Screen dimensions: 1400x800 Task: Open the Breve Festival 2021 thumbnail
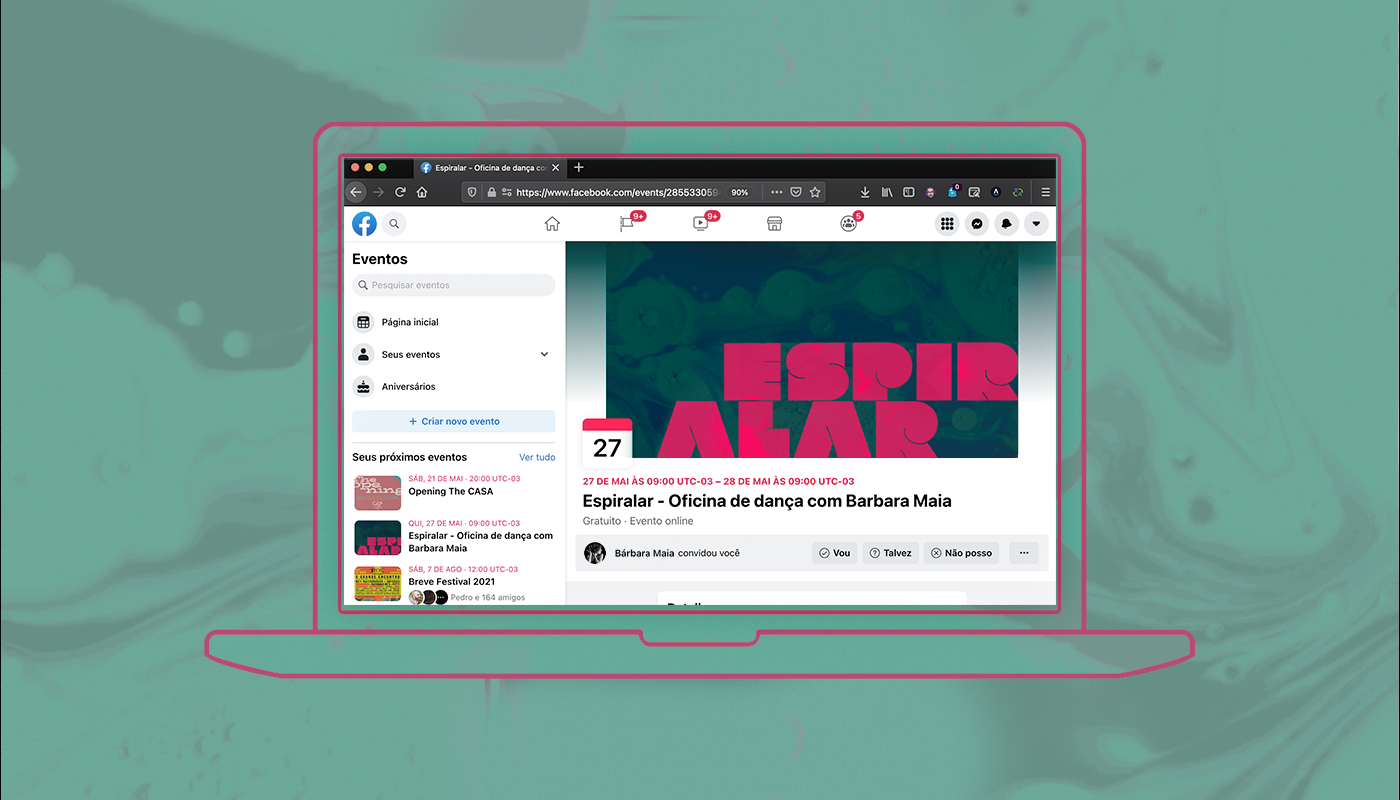coord(378,583)
